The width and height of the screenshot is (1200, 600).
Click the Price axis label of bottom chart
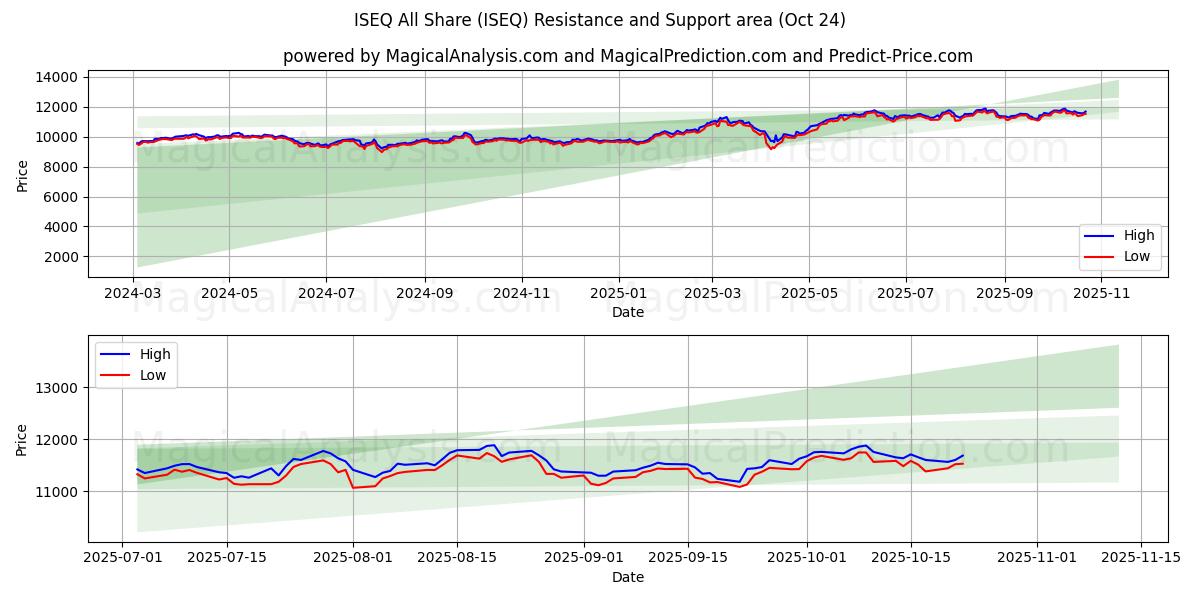tap(23, 439)
